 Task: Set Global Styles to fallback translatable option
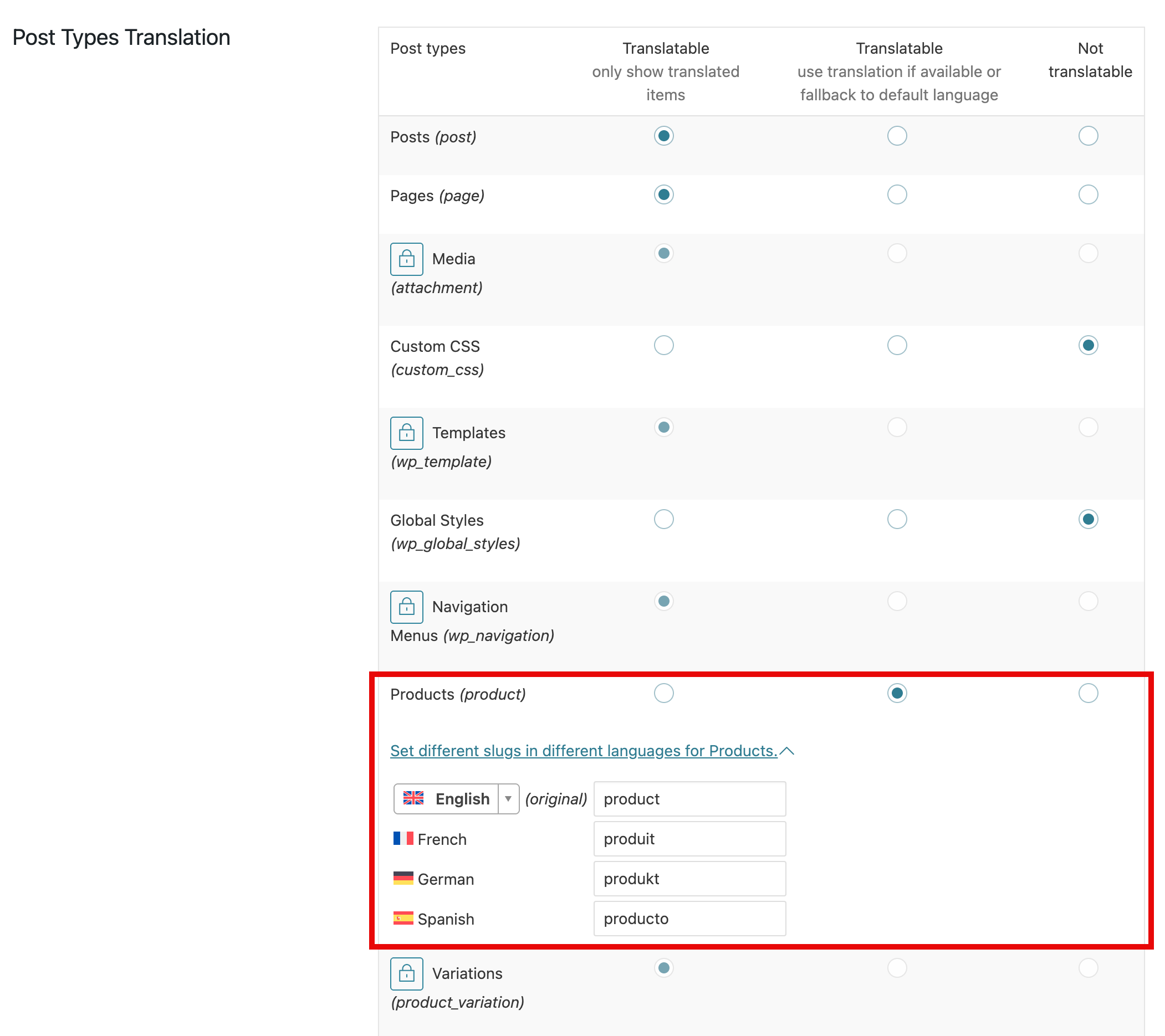click(x=897, y=519)
